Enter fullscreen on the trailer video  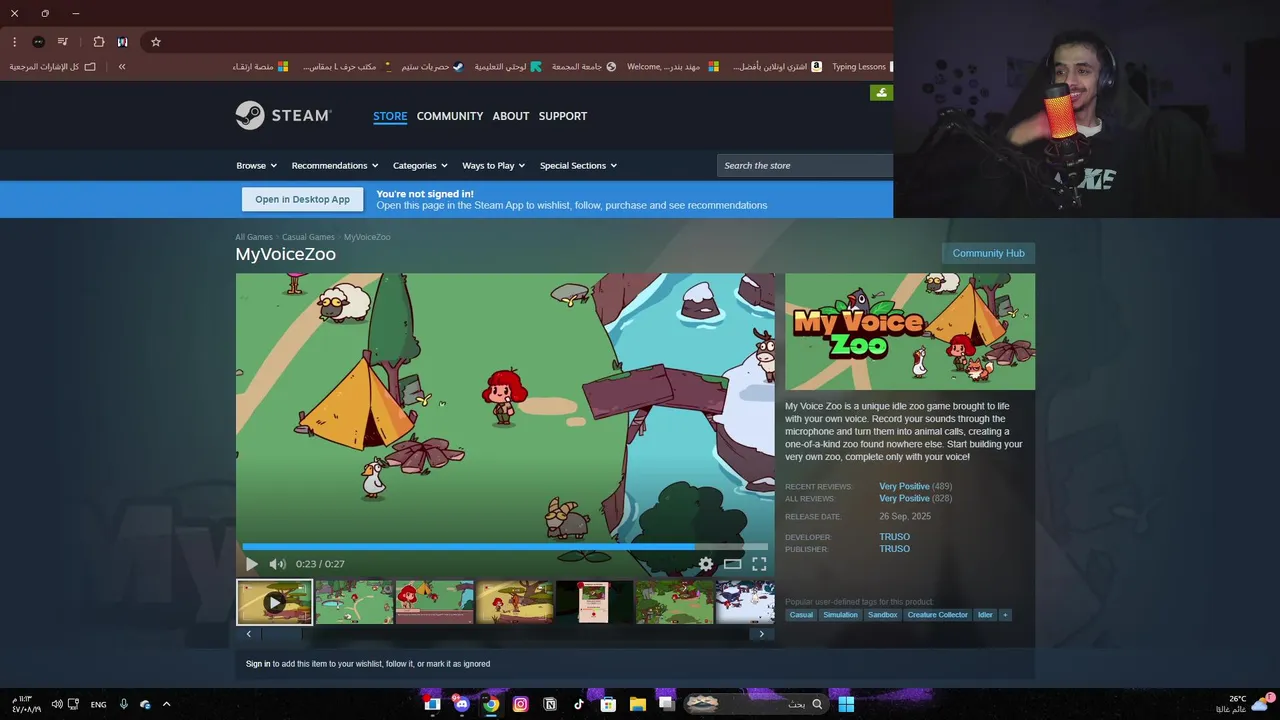point(759,564)
